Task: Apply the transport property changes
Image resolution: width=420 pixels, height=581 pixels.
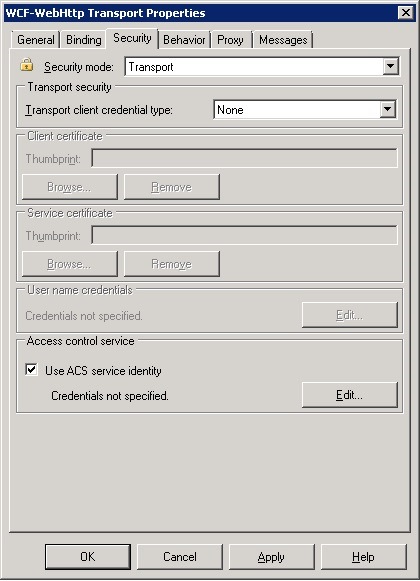Action: tap(271, 557)
